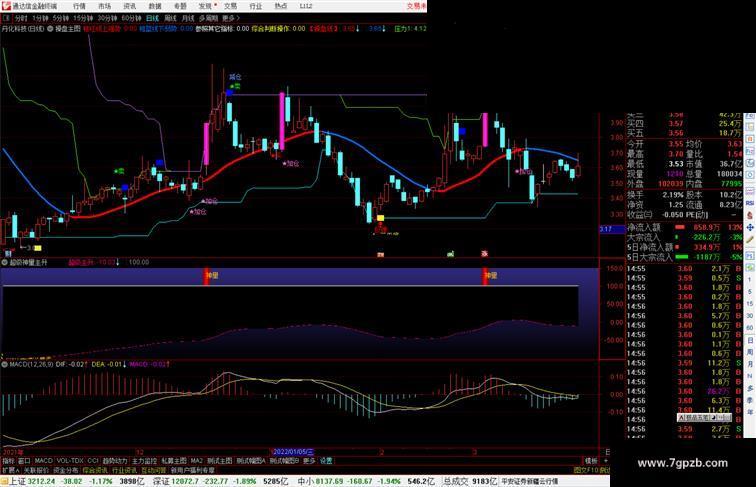Click the gear icon beside MACD(12,26,9)
Screen dimensions: 756x487
click(5, 365)
